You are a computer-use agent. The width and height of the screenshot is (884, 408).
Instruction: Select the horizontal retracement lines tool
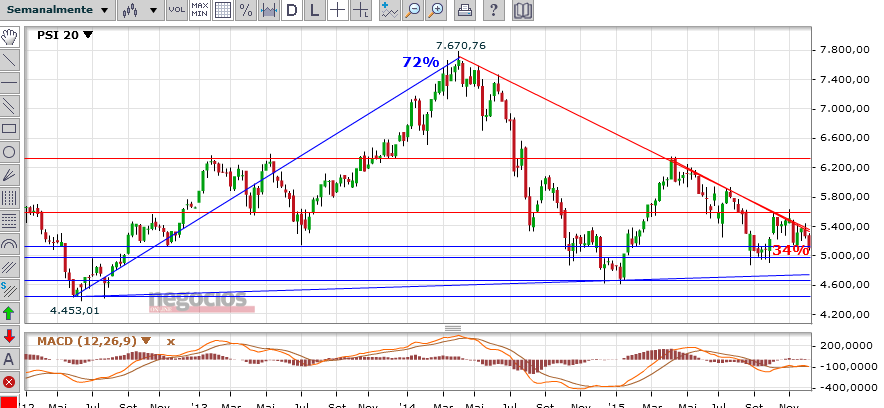pyautogui.click(x=9, y=221)
